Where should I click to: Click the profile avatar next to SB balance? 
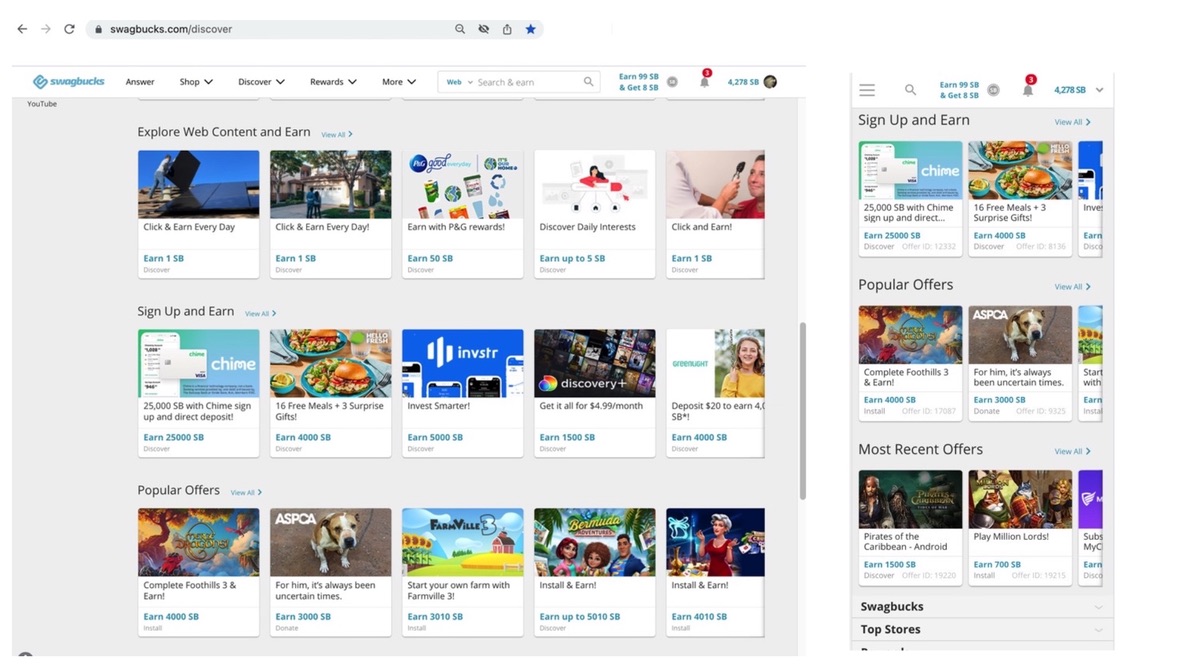(x=769, y=81)
